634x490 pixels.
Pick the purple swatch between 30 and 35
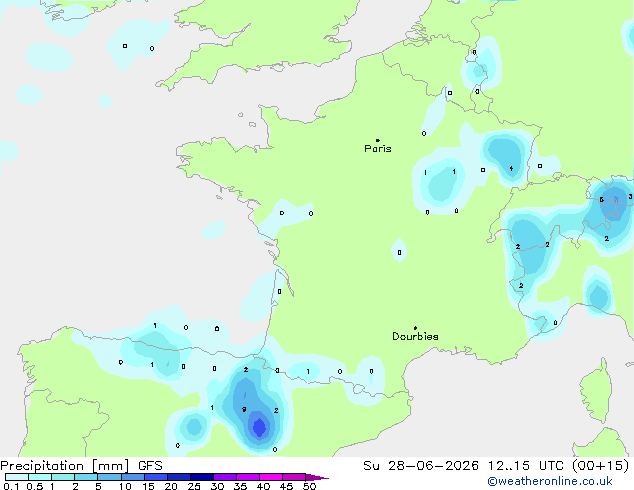coord(225,477)
